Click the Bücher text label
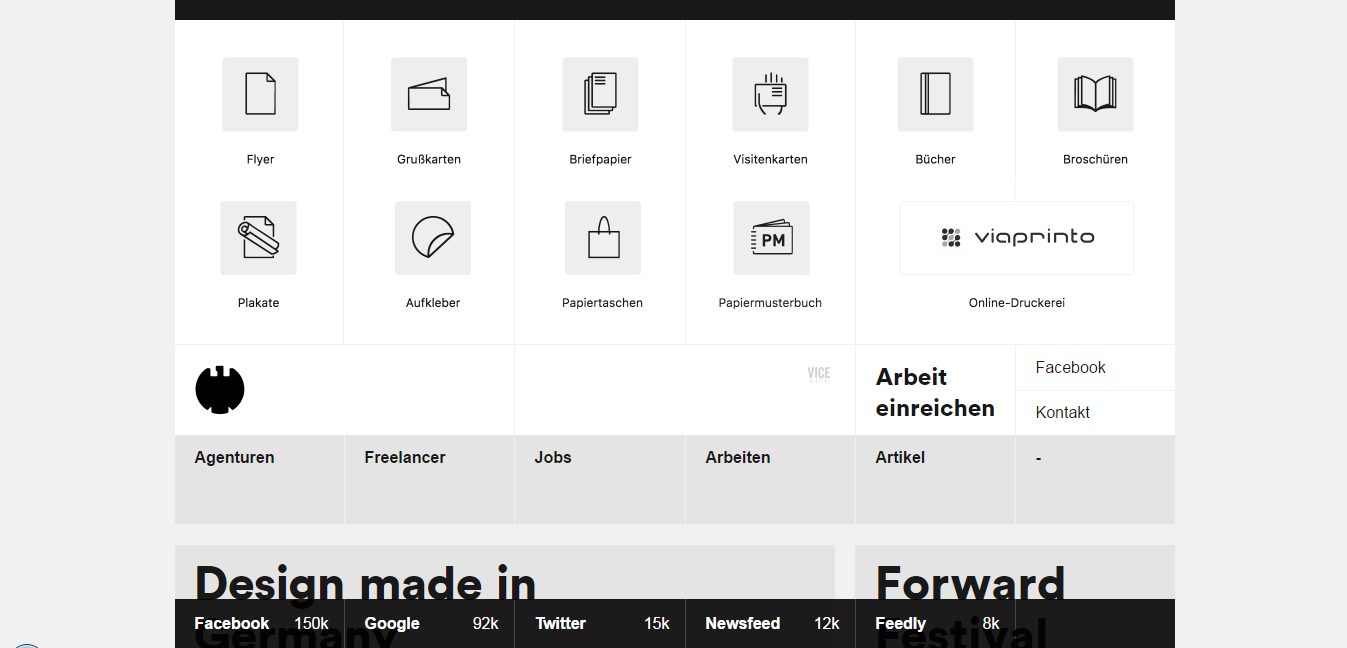1347x648 pixels. 935,159
